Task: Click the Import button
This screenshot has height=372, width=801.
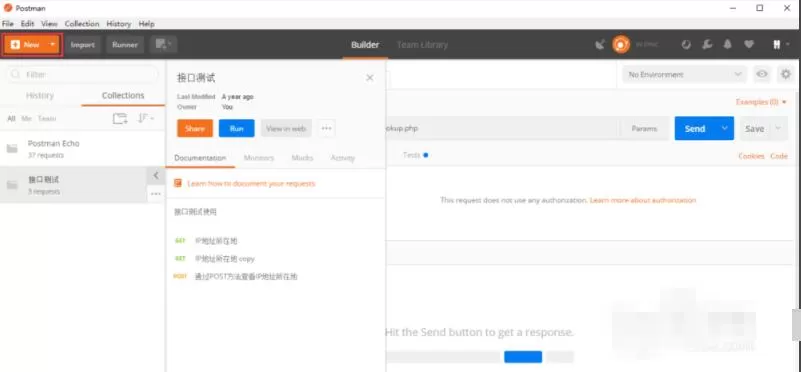Action: coord(83,45)
